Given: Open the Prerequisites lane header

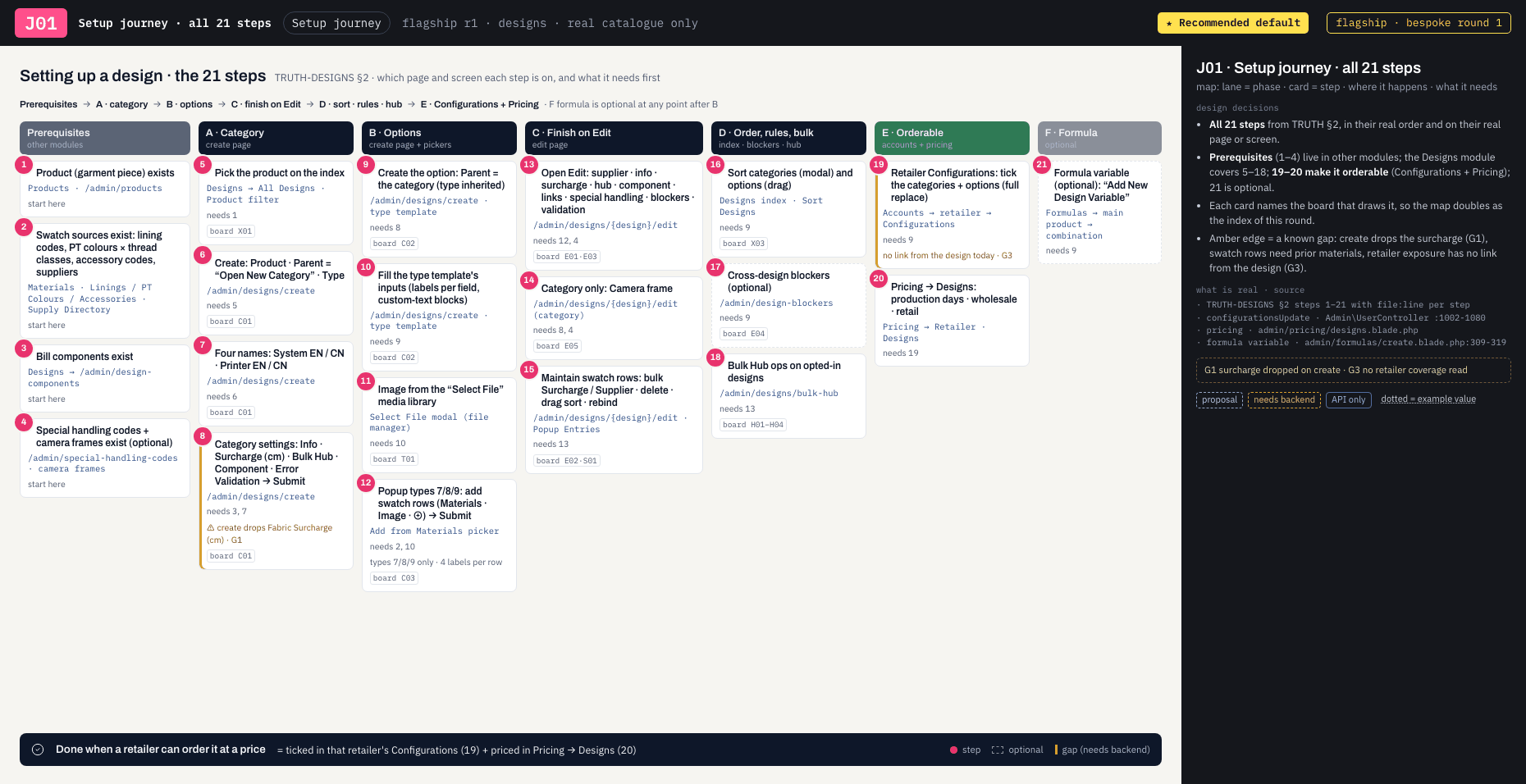Looking at the screenshot, I should point(105,138).
